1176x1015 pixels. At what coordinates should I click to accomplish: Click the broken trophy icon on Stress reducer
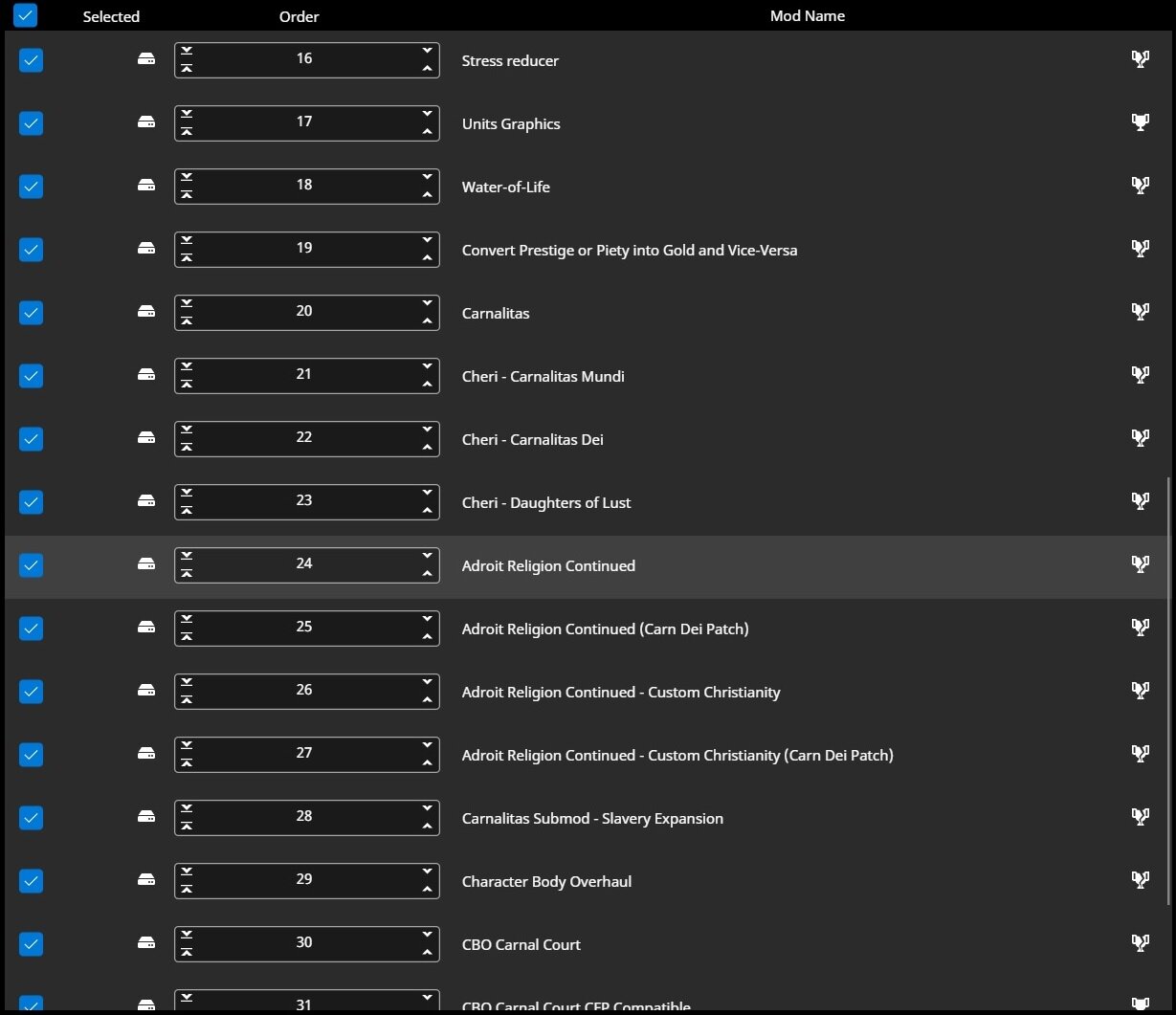[1140, 58]
